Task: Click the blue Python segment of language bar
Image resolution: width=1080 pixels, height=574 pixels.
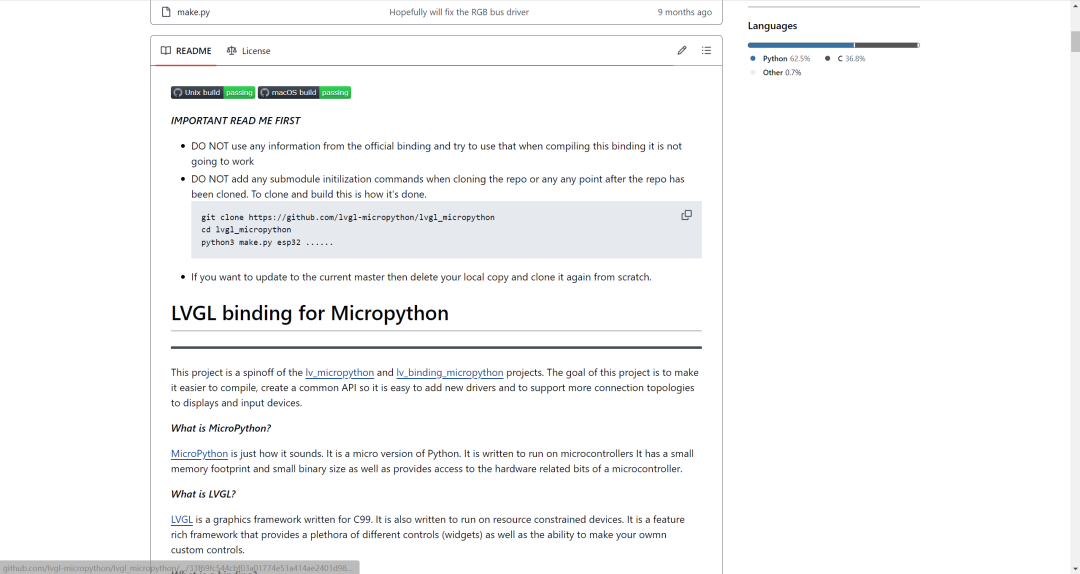Action: (x=800, y=45)
